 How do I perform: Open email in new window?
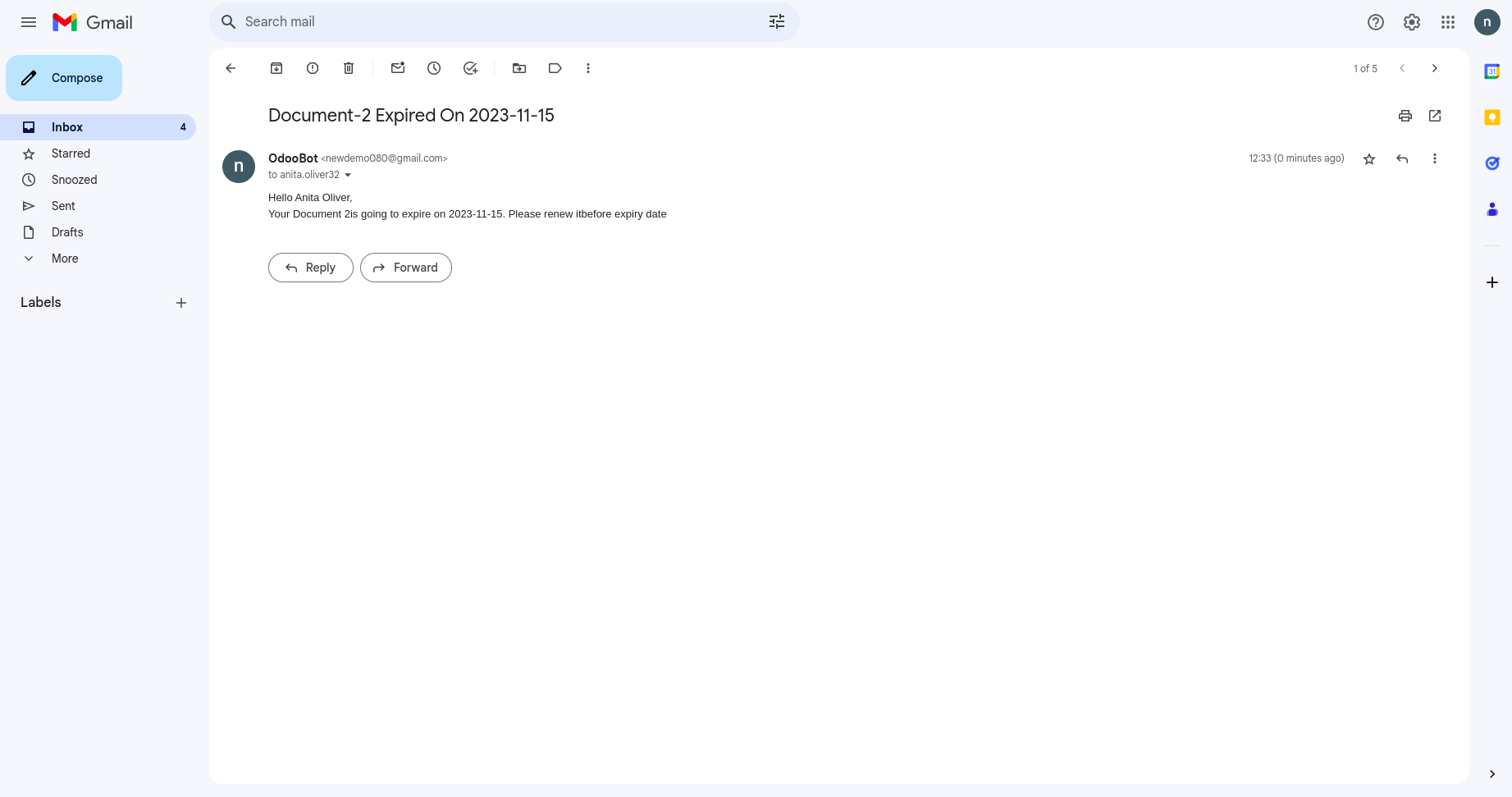point(1435,116)
